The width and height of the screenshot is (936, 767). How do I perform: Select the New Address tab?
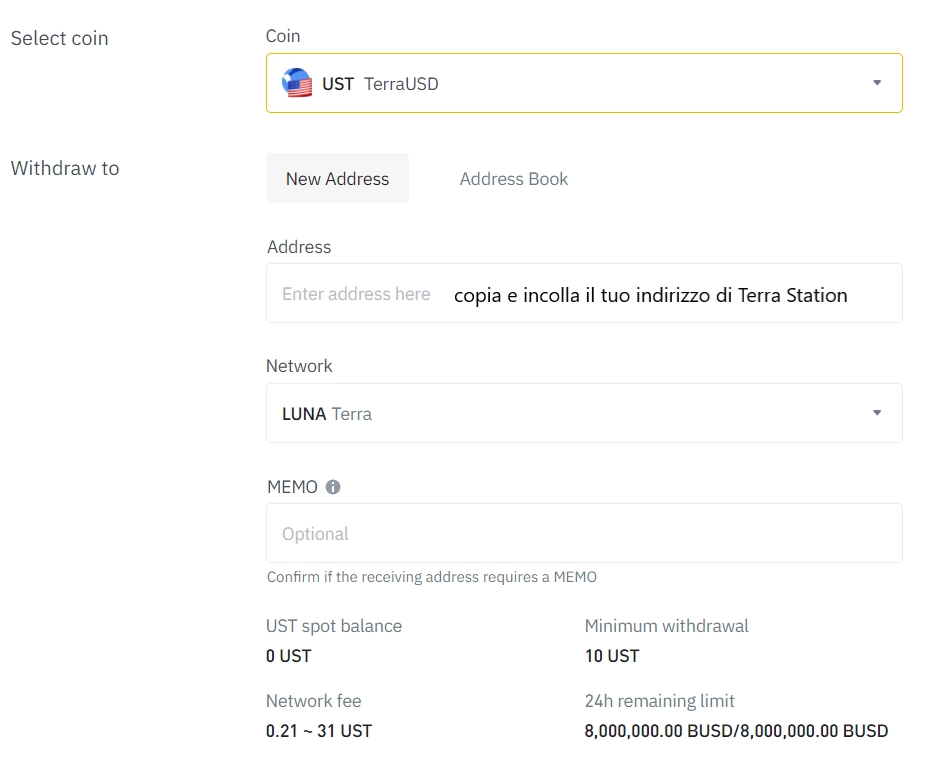pyautogui.click(x=337, y=179)
